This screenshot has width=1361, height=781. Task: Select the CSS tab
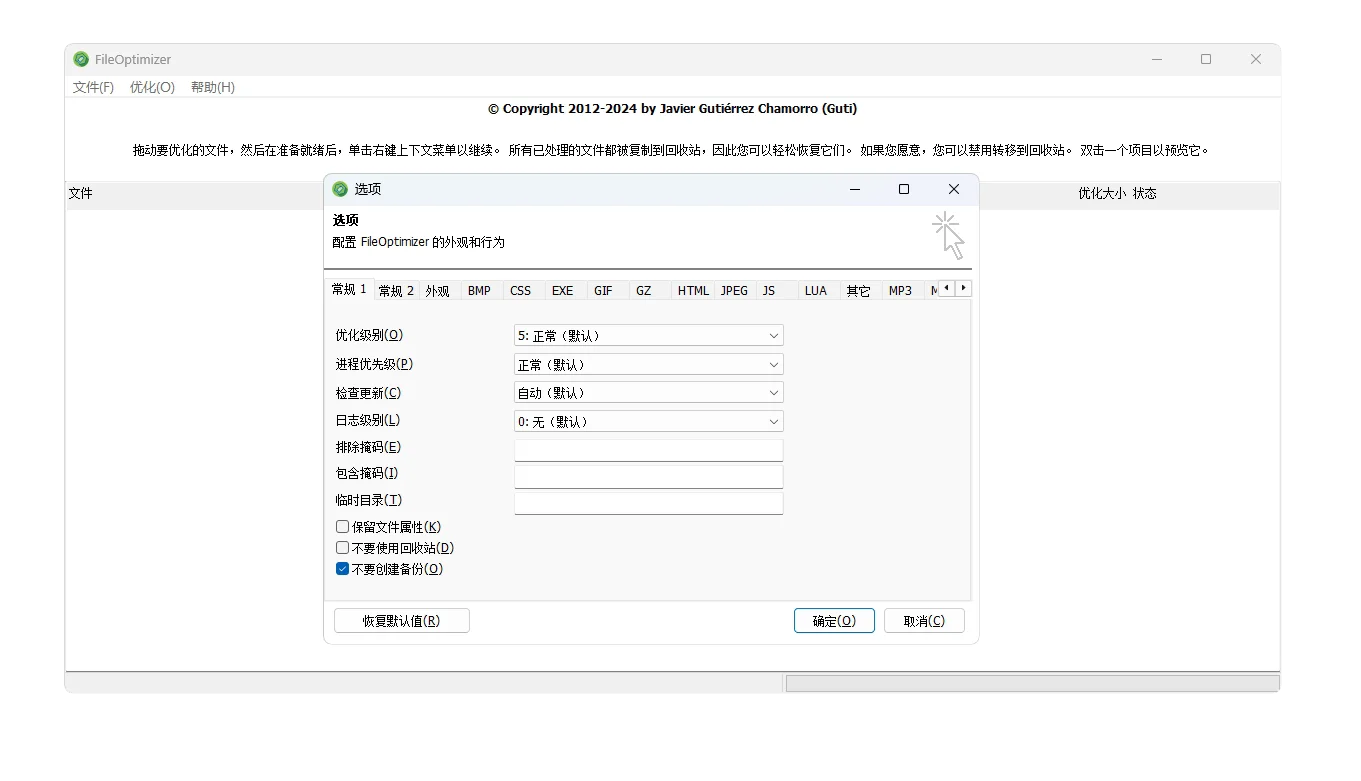[521, 291]
